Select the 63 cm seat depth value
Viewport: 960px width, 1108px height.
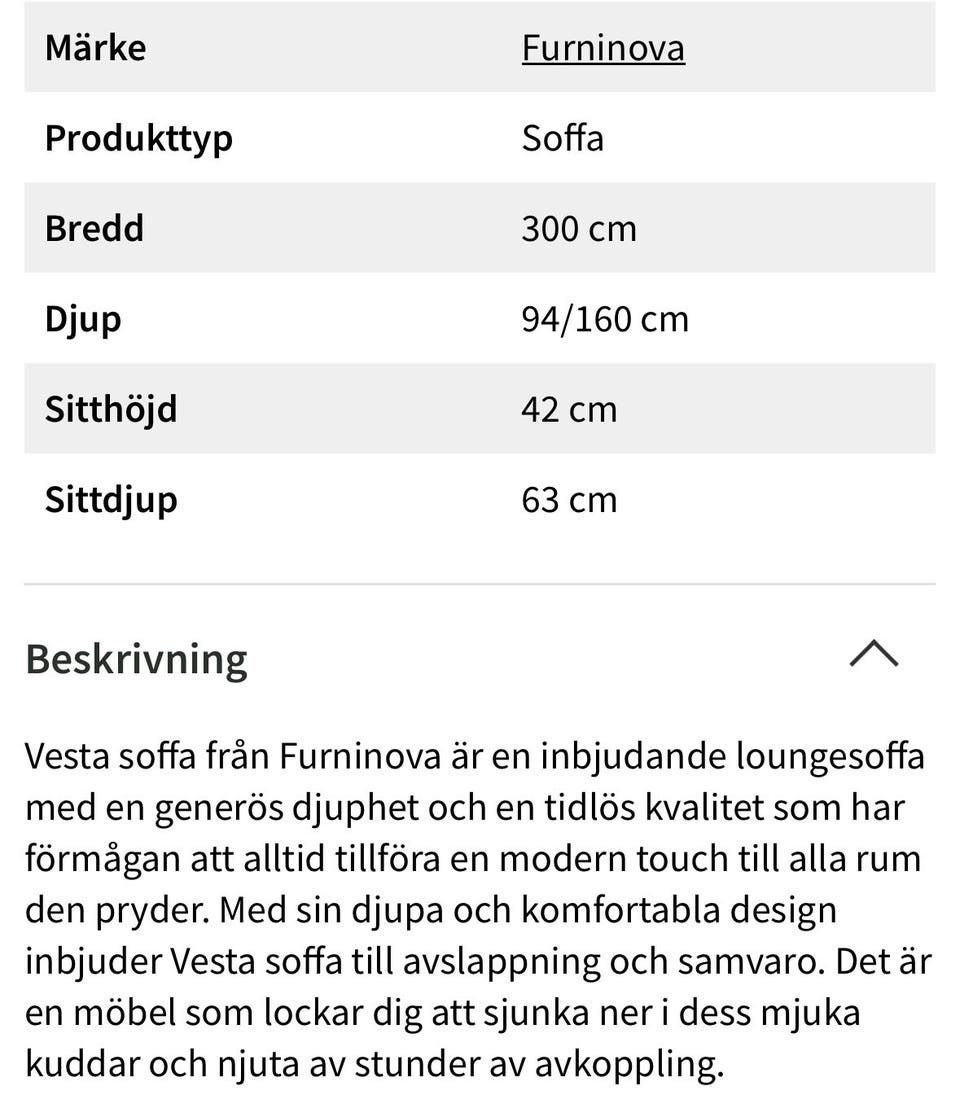coord(569,499)
